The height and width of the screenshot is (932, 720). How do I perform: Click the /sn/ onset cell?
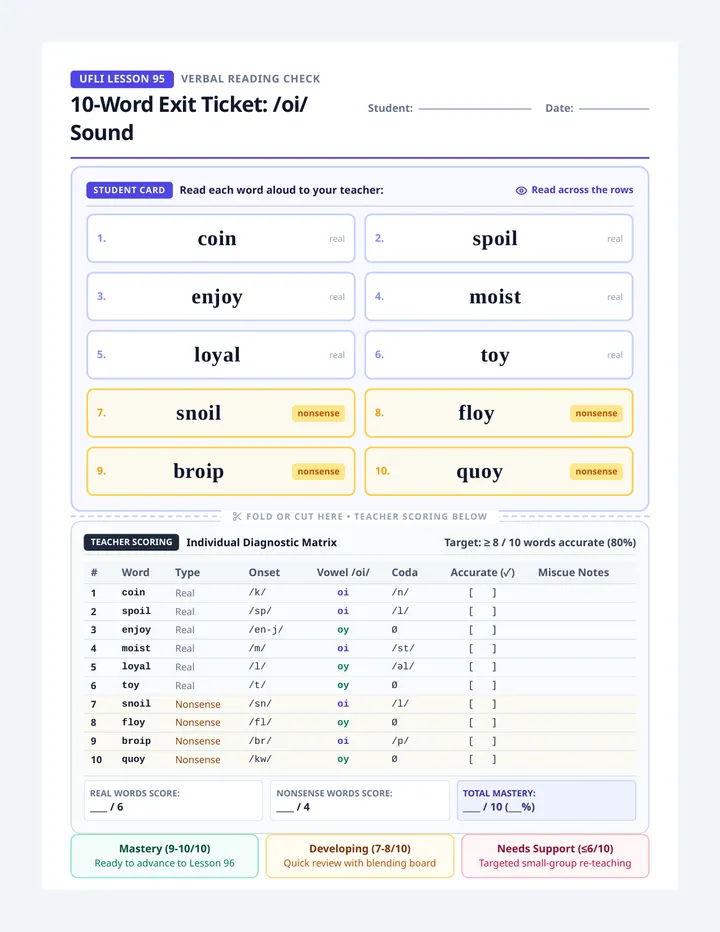pos(260,704)
